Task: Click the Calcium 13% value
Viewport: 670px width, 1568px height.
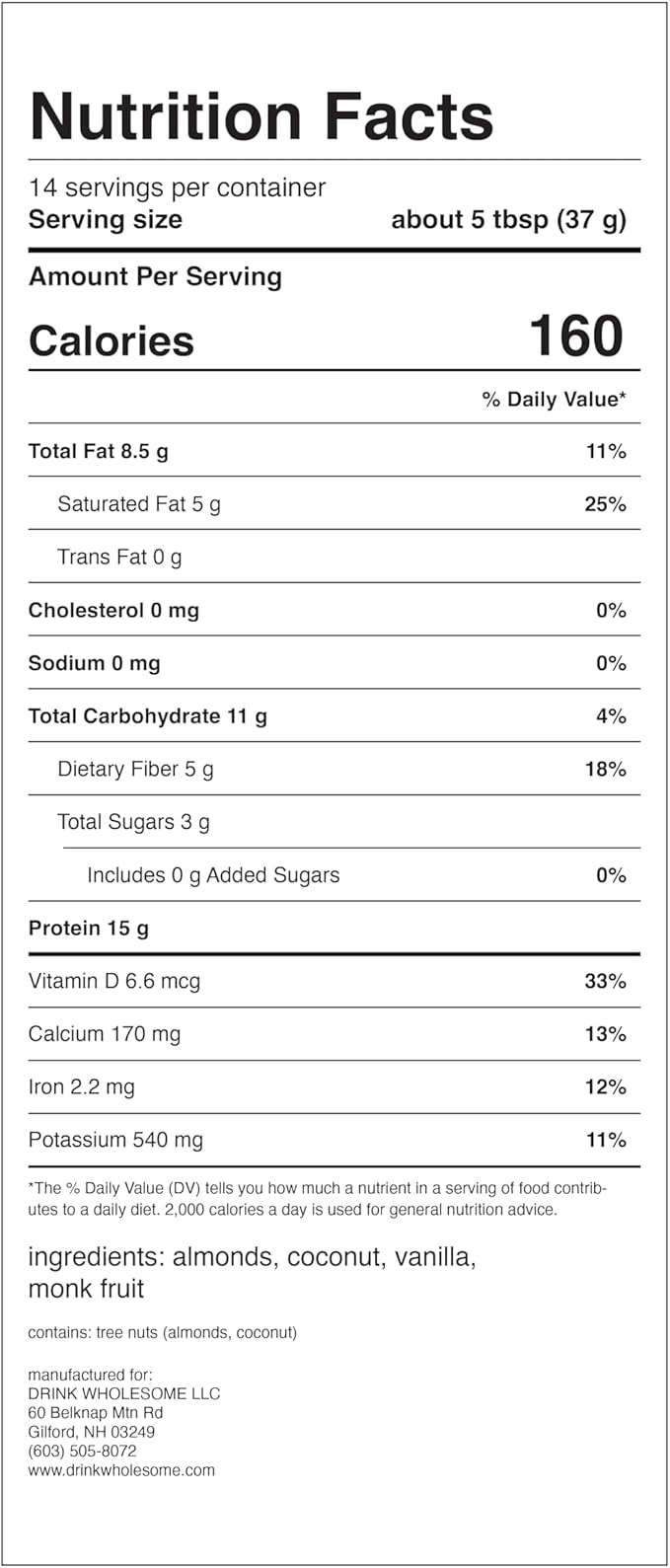Action: pos(604,1034)
